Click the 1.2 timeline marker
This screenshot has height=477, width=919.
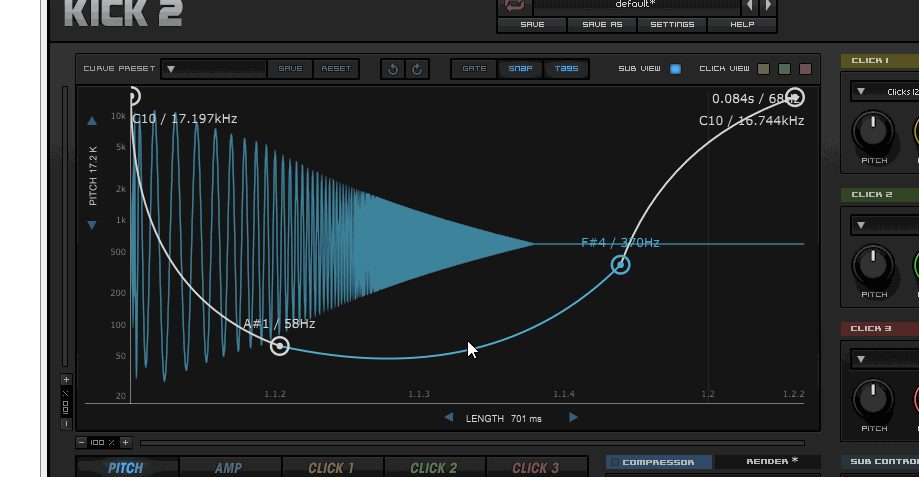pos(708,394)
